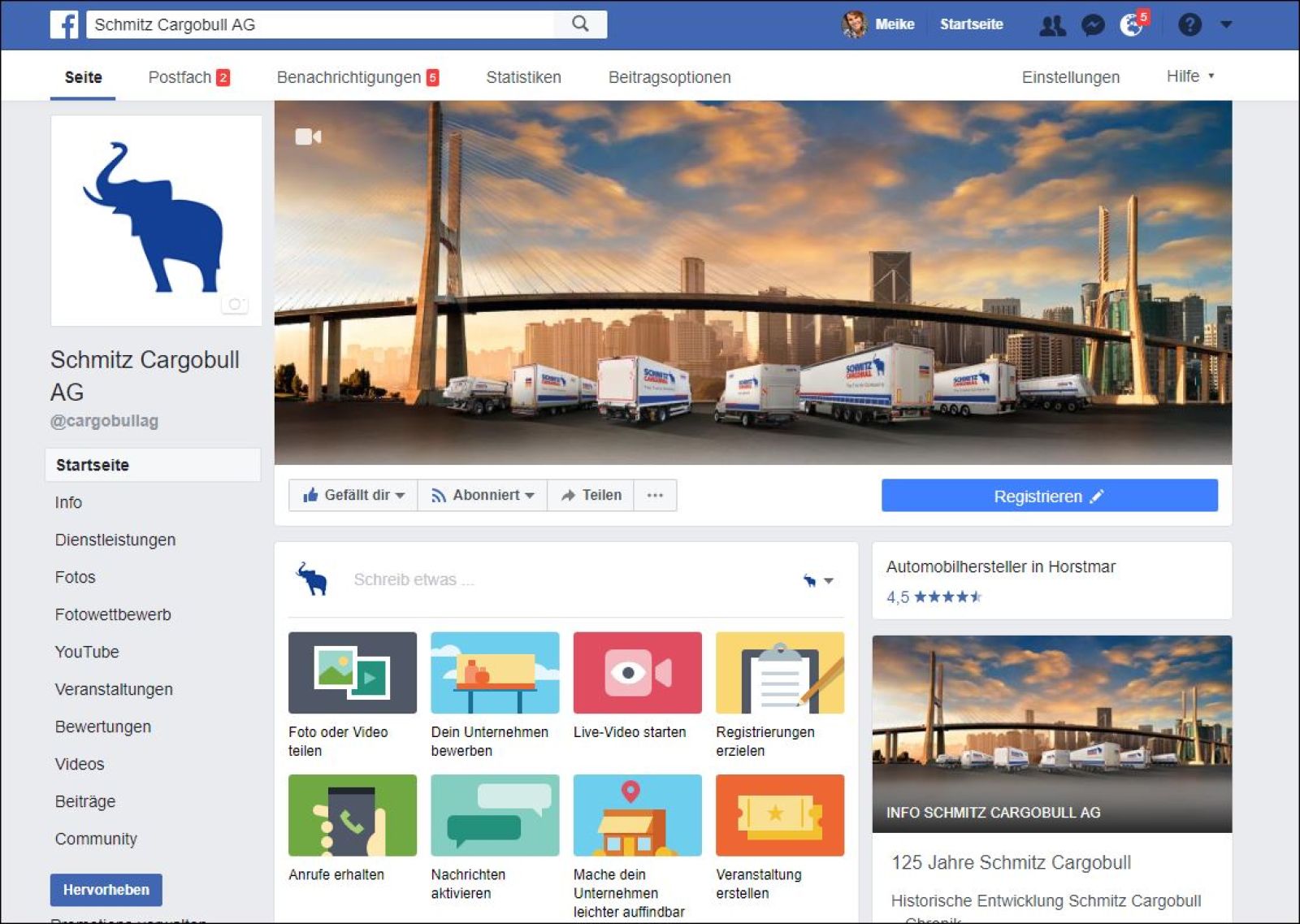1300x924 pixels.
Task: Click the help question mark icon
Action: click(x=1189, y=24)
